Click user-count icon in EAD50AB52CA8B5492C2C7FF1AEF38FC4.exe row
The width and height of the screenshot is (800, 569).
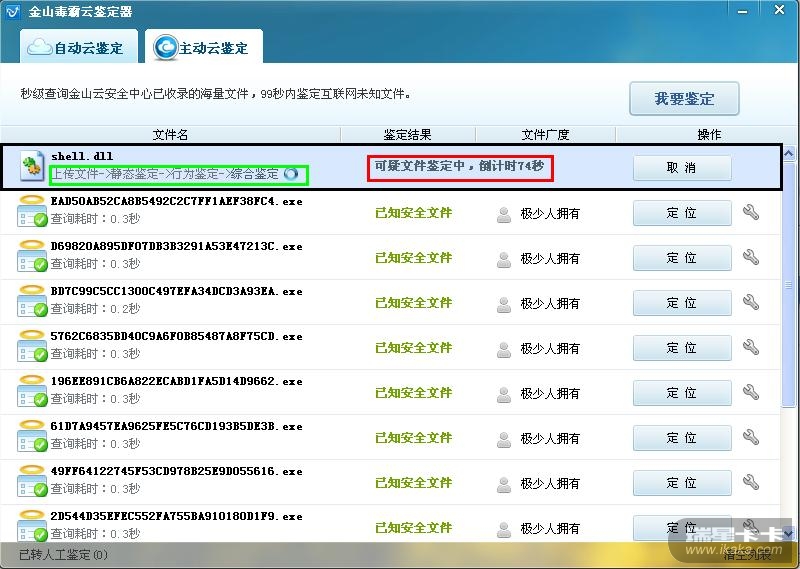[x=504, y=215]
